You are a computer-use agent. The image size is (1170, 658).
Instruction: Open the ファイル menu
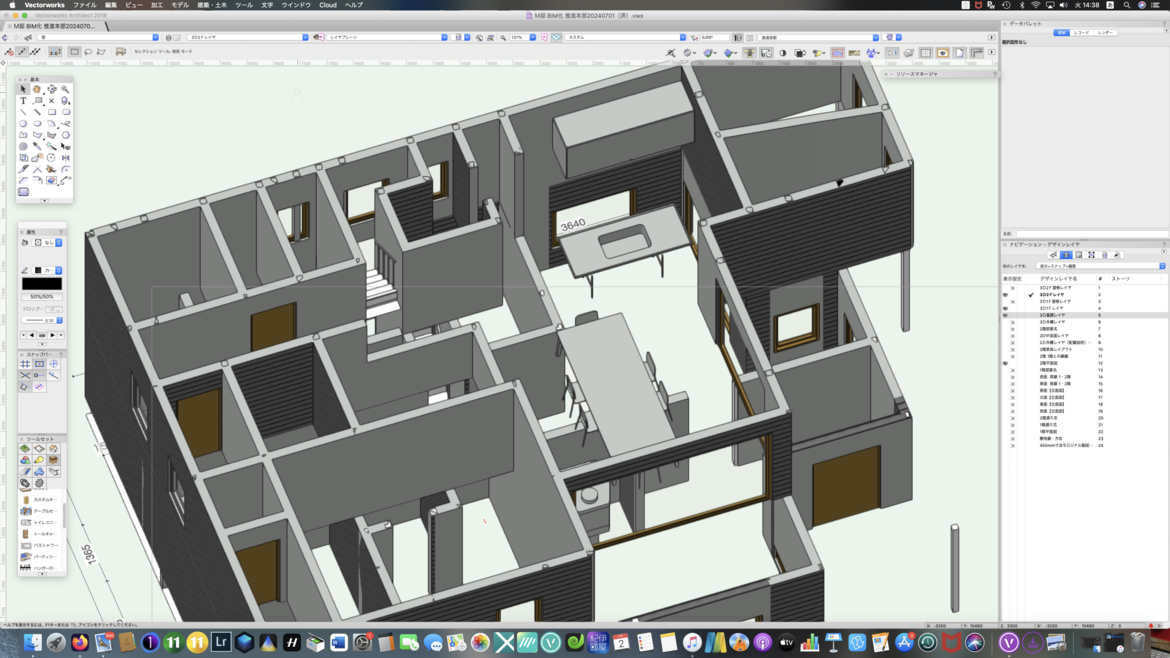pos(85,5)
